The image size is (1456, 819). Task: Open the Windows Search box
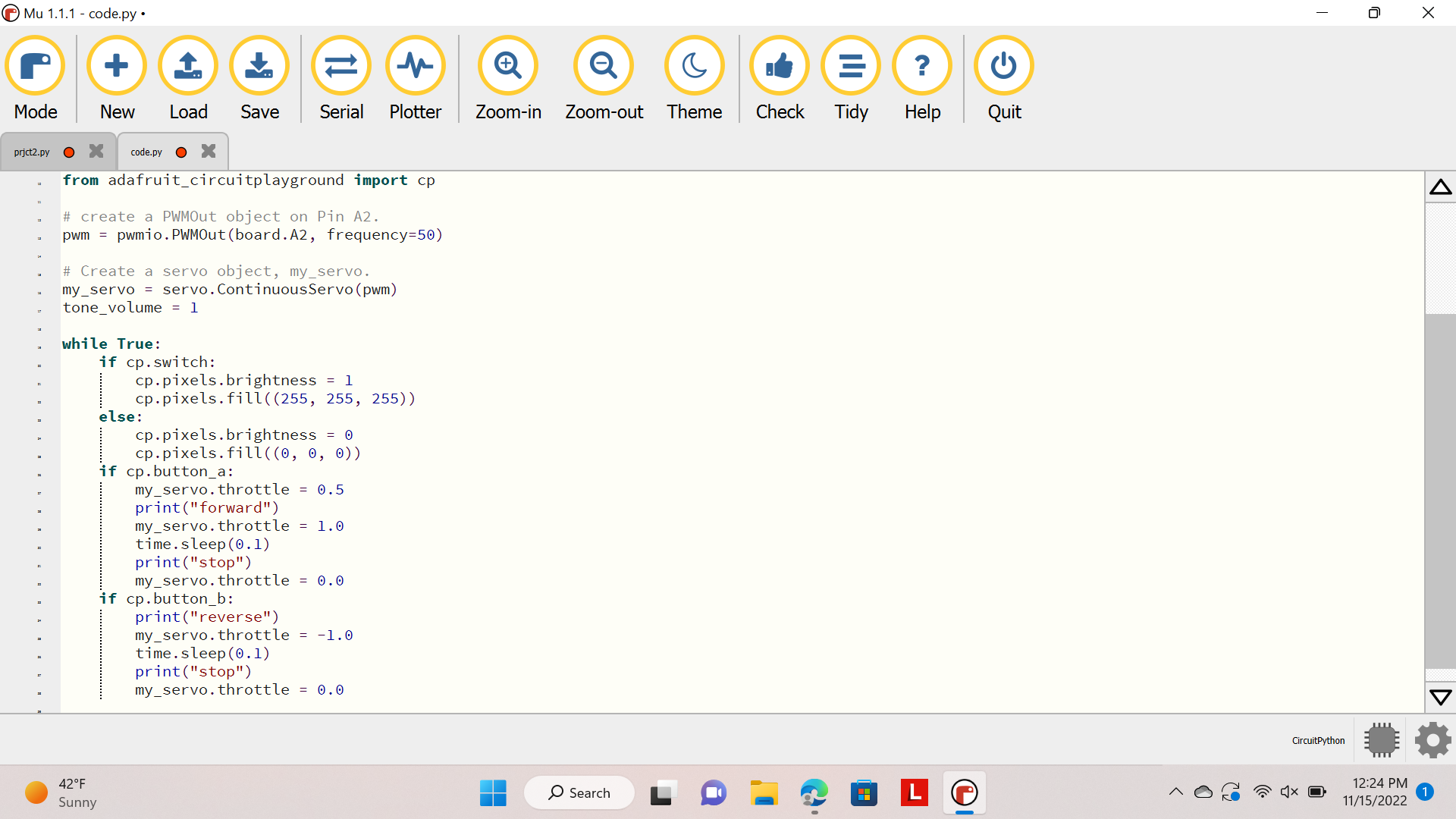coord(579,792)
